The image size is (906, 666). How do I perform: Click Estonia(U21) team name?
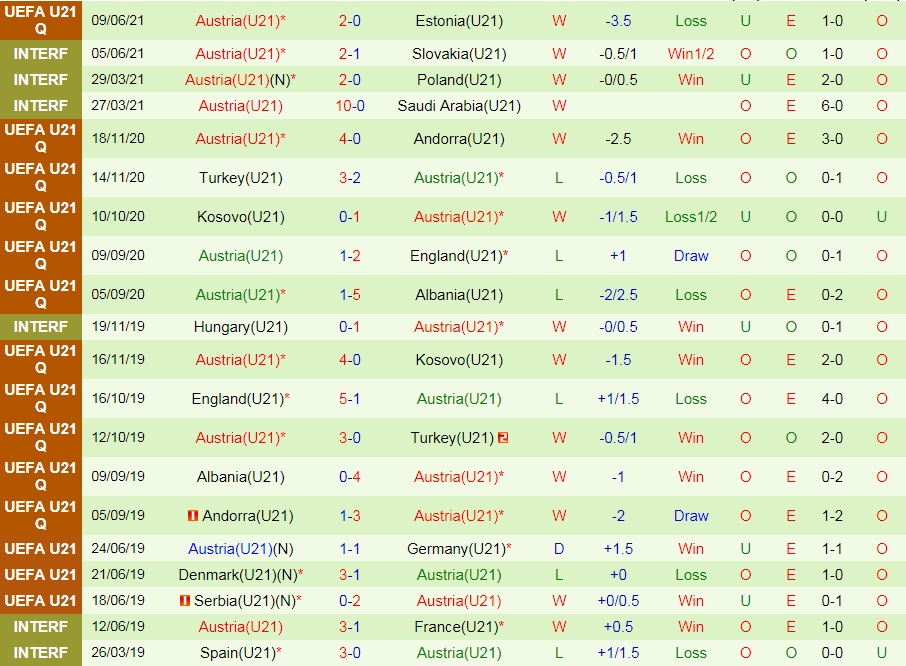pos(459,21)
